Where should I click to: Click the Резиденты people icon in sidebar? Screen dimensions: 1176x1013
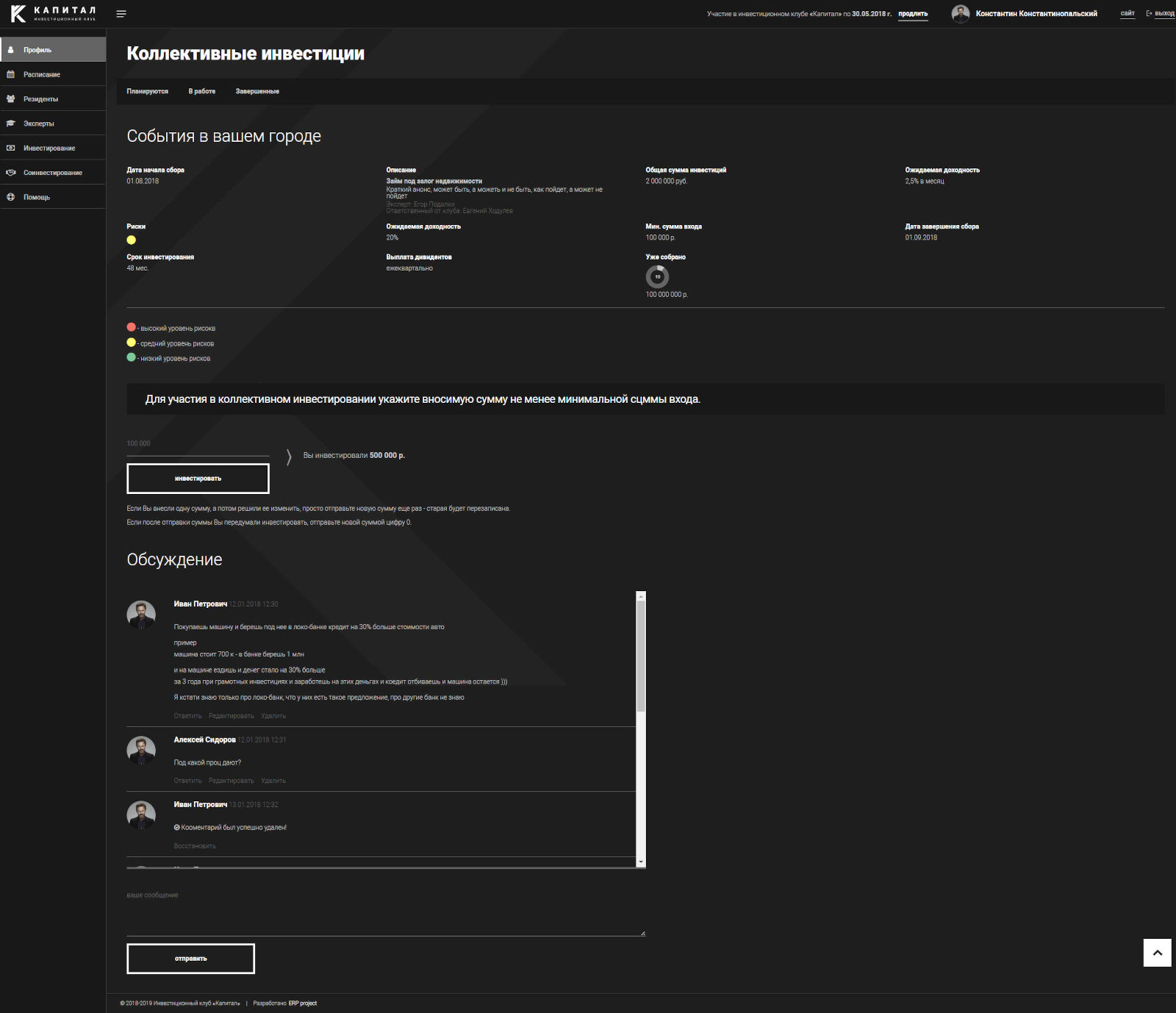pos(11,99)
